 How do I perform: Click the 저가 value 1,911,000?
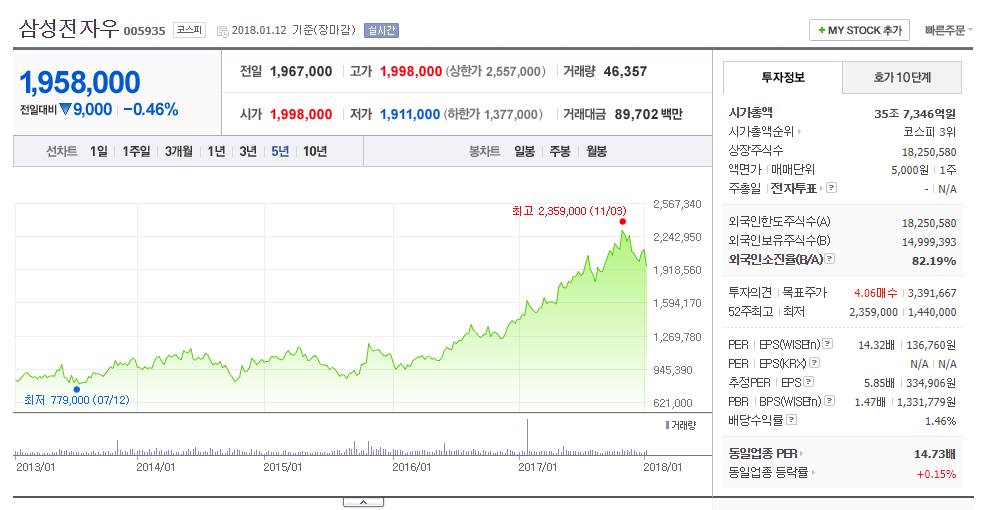click(x=410, y=114)
